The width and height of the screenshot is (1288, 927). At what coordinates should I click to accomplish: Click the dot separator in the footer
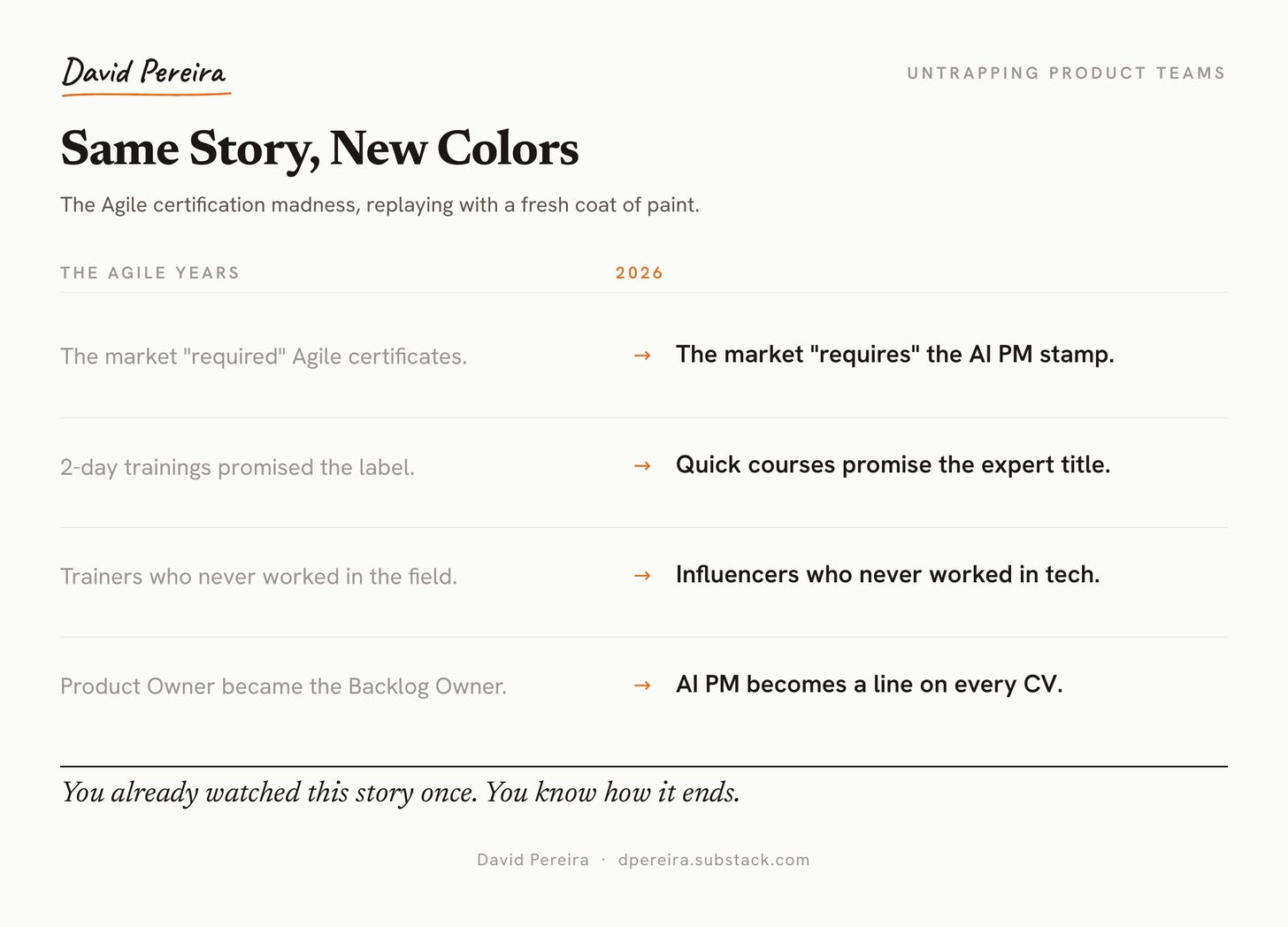603,860
